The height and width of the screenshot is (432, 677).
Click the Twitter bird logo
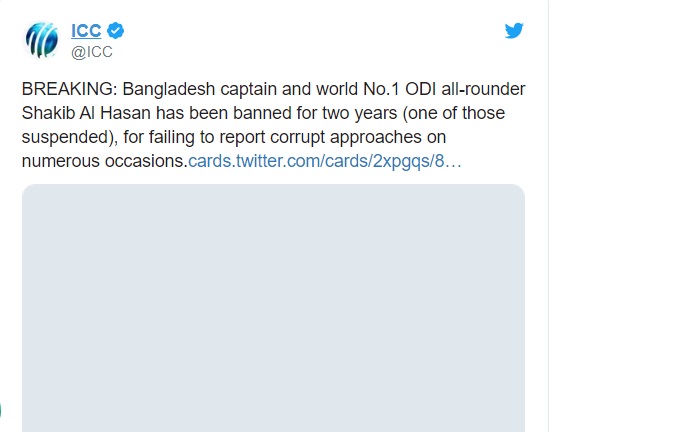click(514, 31)
